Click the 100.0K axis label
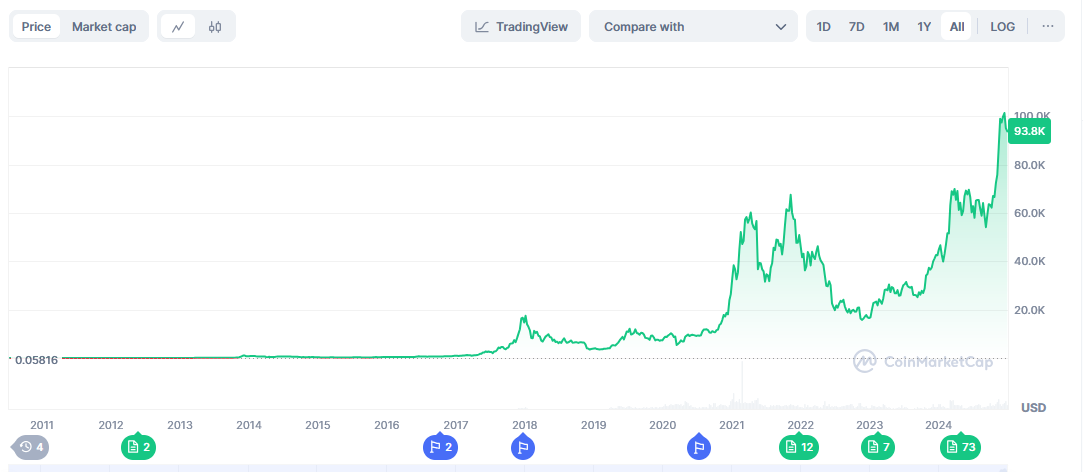Image resolution: width=1083 pixels, height=472 pixels. pos(1032,115)
